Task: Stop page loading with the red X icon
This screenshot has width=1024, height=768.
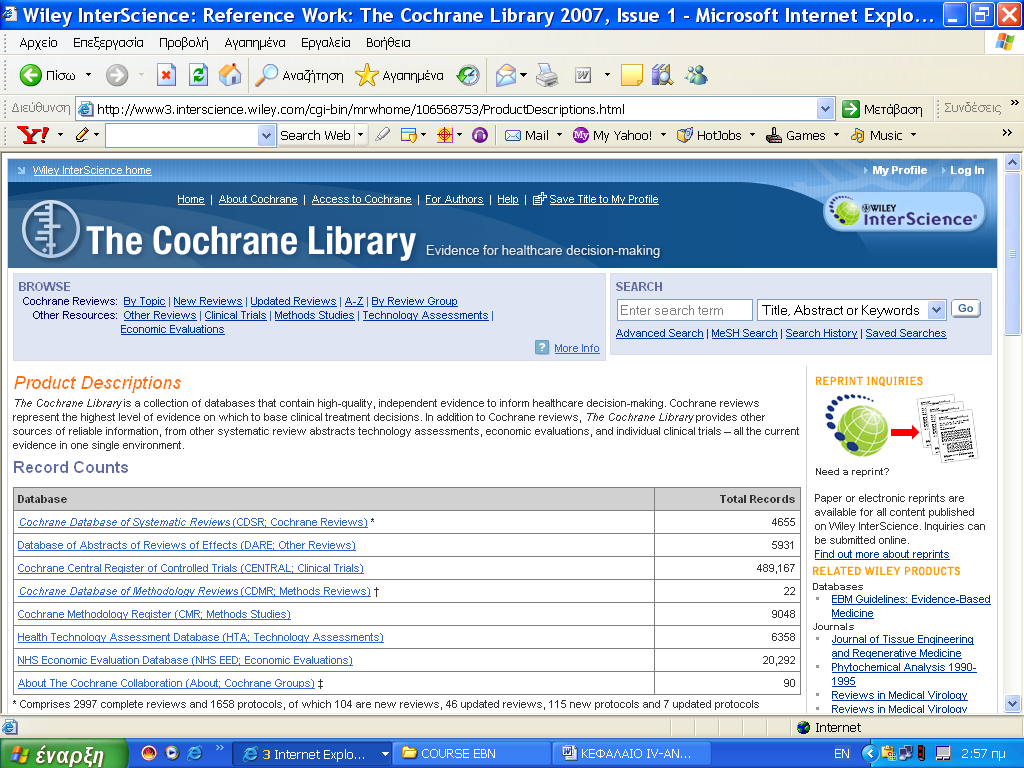Action: [x=167, y=75]
